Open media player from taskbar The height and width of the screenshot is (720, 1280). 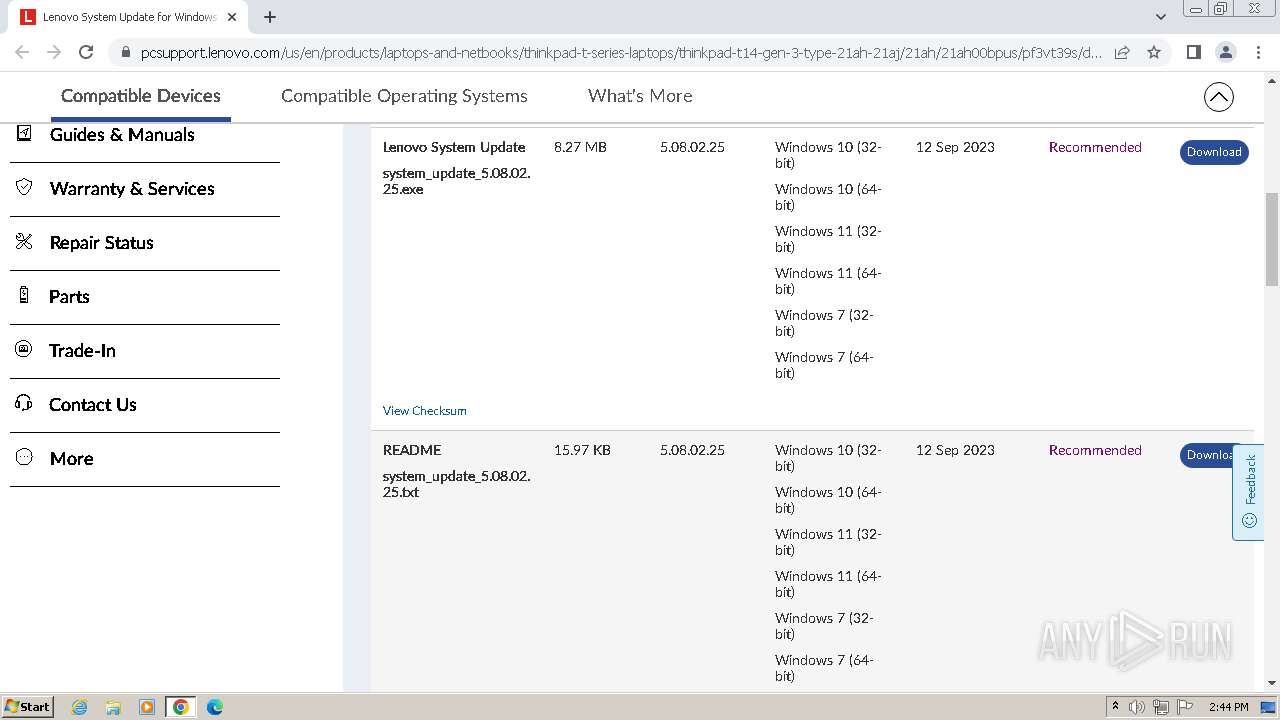pos(147,707)
